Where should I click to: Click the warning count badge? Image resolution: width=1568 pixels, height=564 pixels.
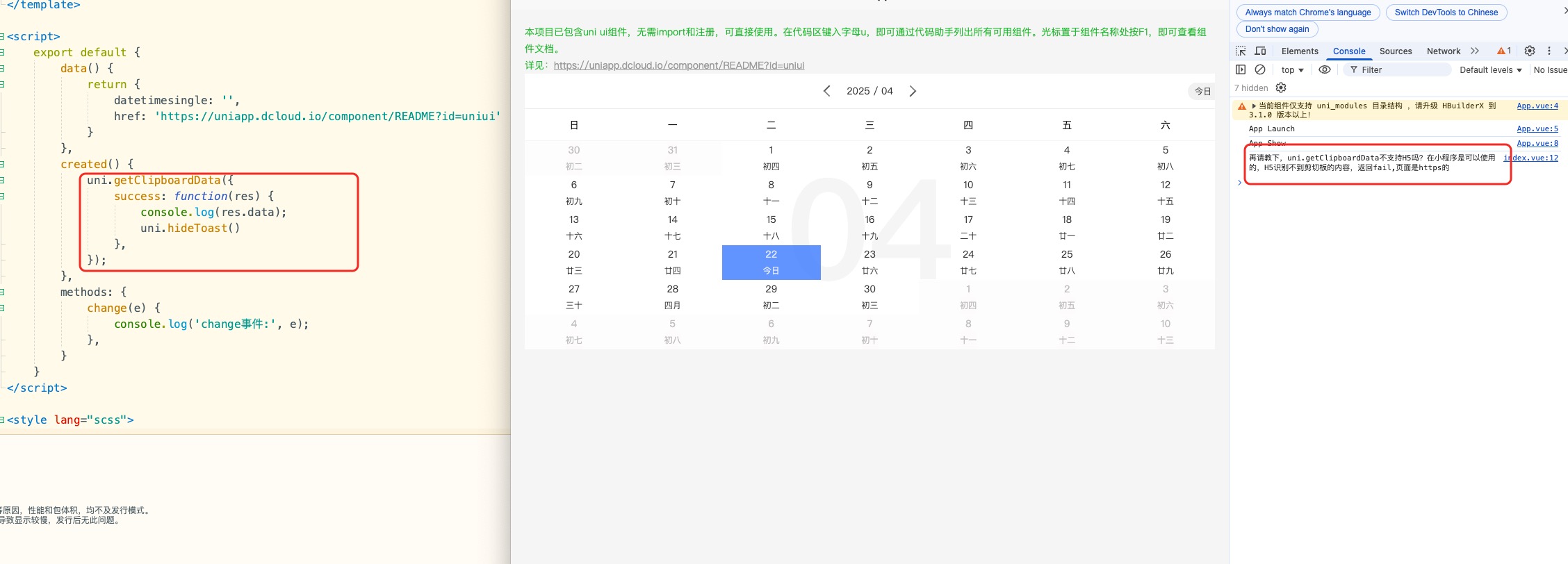pyautogui.click(x=1504, y=51)
